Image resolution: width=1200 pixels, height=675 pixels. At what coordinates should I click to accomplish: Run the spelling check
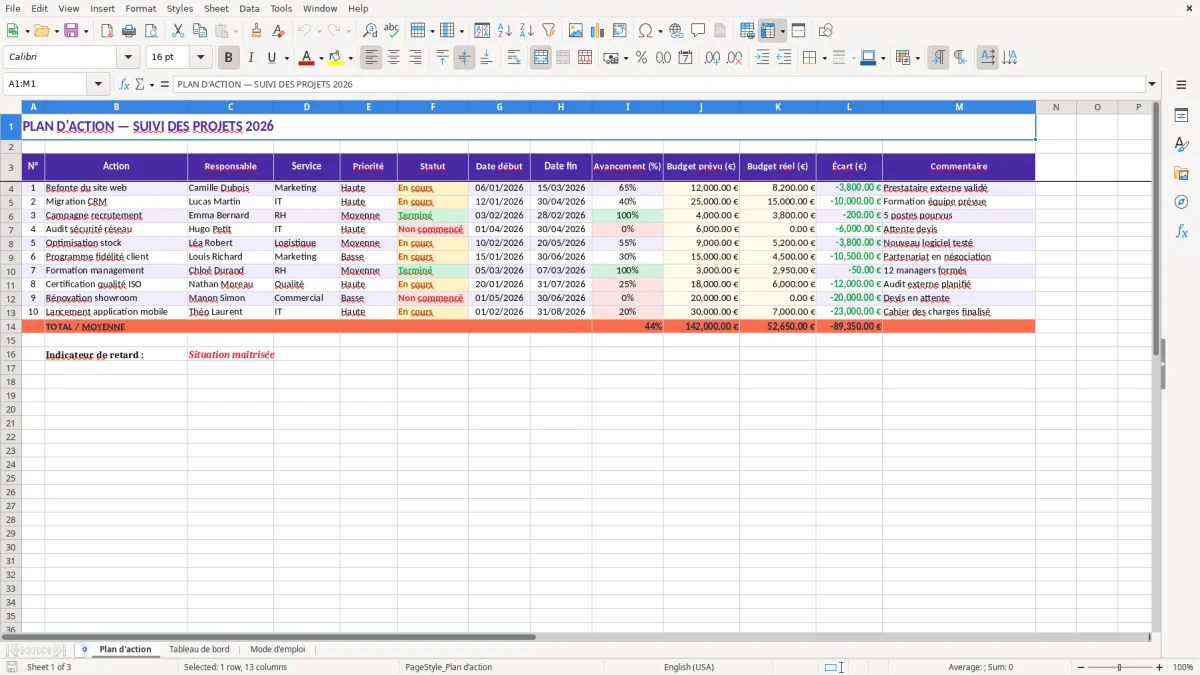[x=392, y=31]
